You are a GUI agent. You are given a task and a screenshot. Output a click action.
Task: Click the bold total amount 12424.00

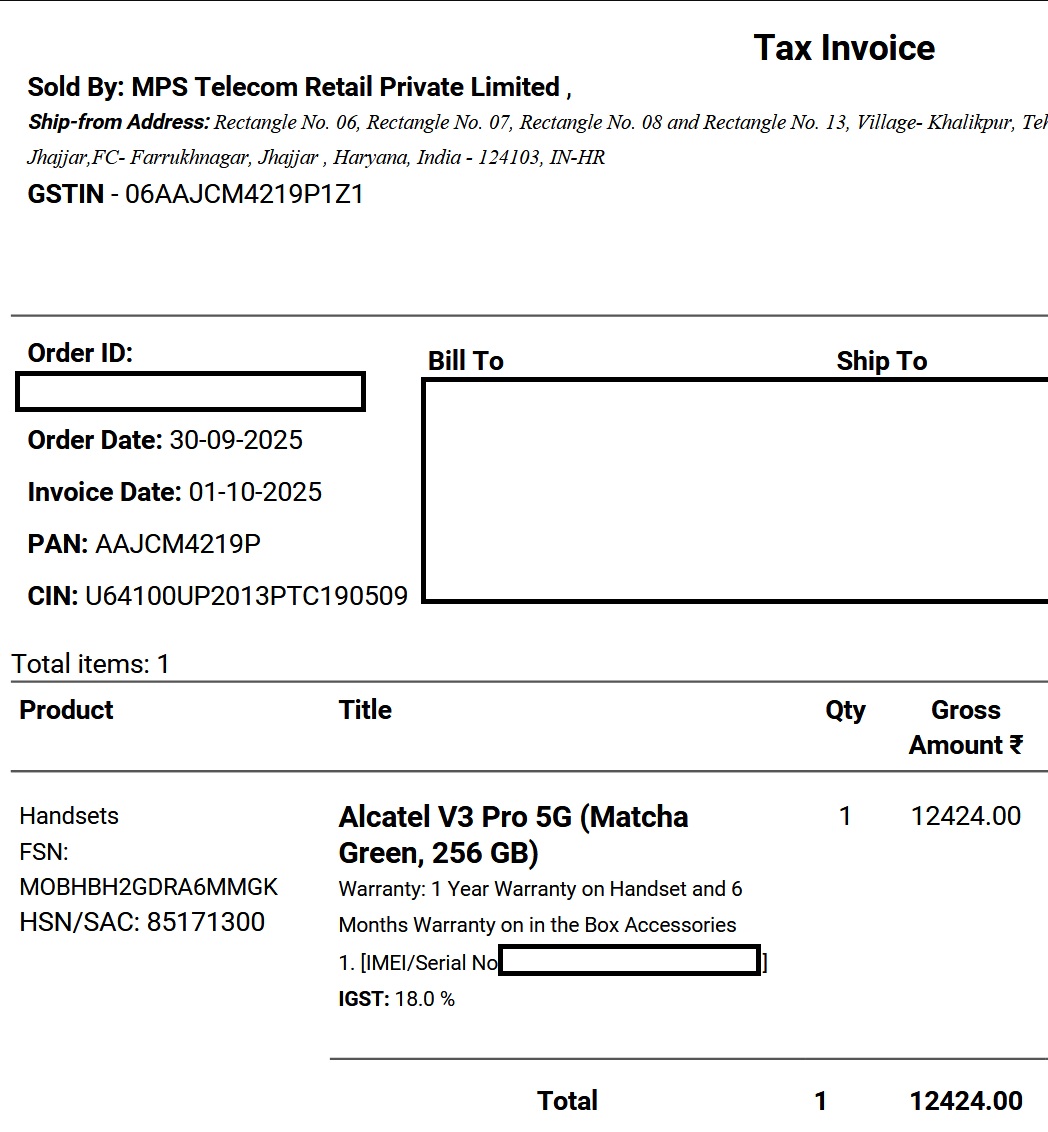(965, 1101)
